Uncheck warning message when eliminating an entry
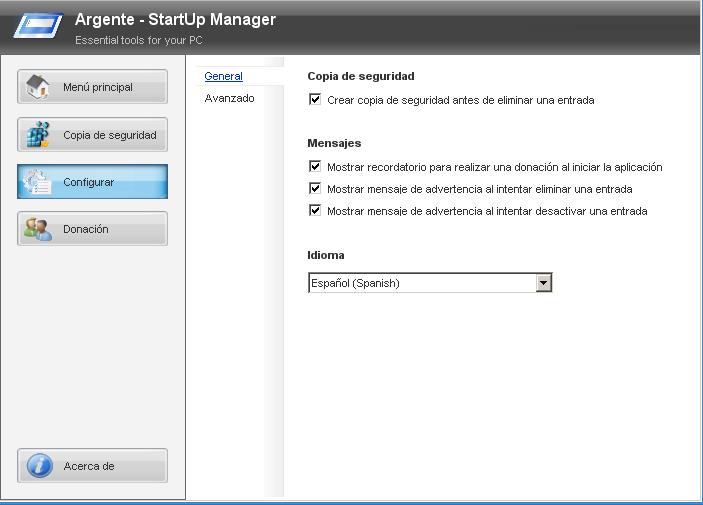Screen dimensions: 703x505 315,188
